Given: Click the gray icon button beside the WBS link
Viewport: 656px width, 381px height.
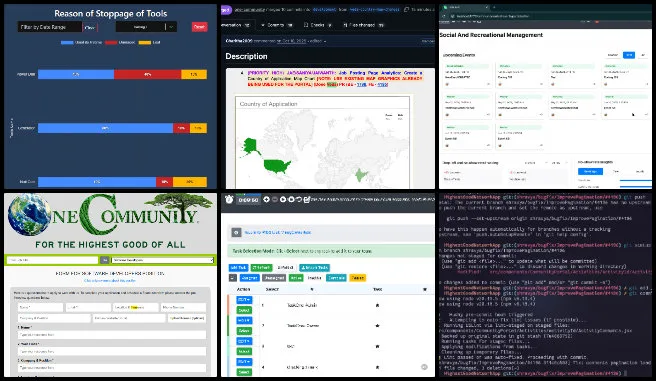Looking at the screenshot, I should tap(236, 232).
